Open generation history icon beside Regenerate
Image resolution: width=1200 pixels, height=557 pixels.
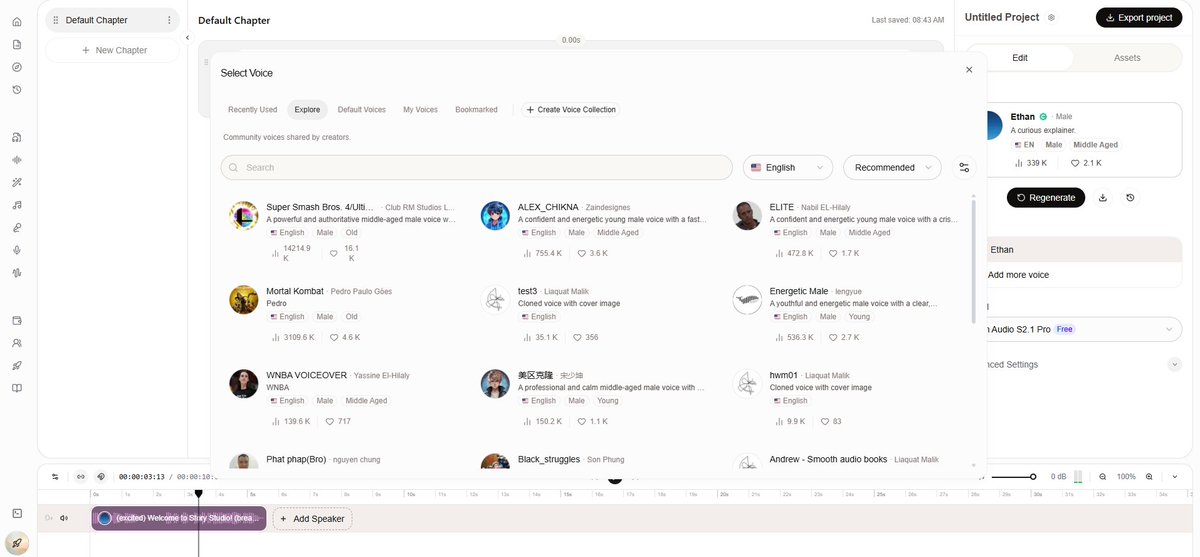pos(1130,198)
